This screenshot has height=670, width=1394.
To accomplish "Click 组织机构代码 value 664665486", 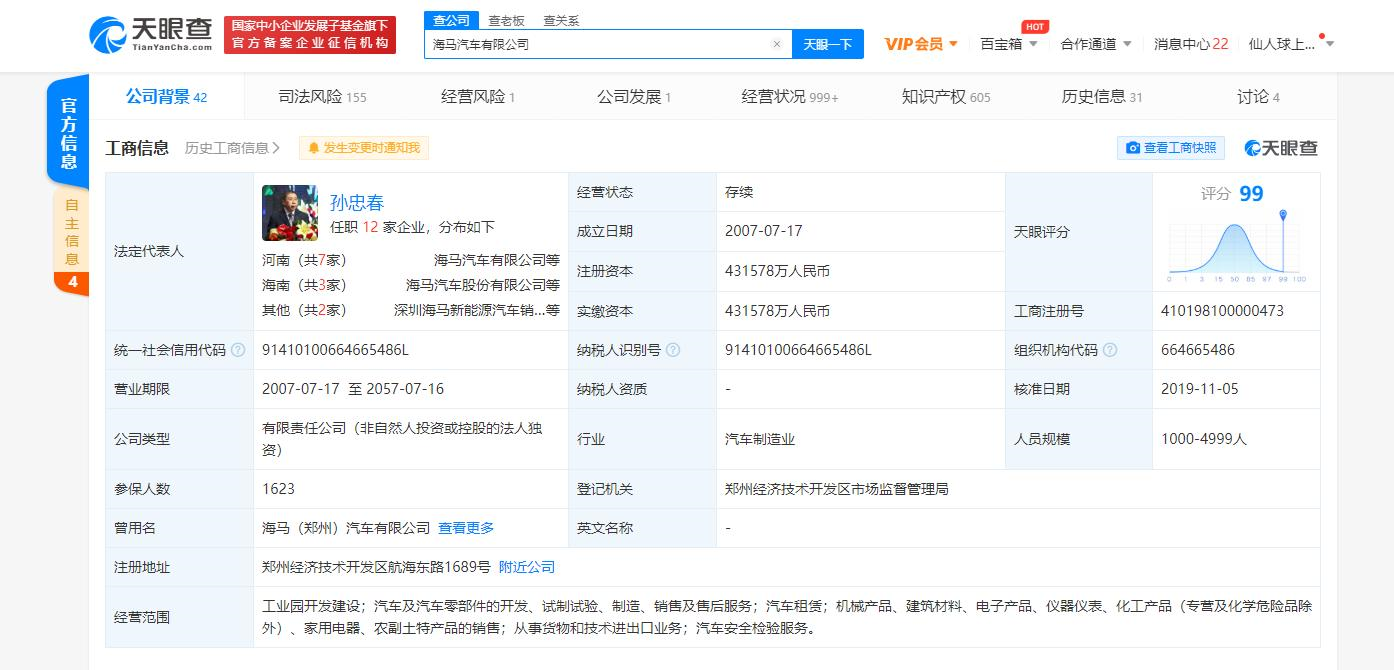I will click(x=1198, y=350).
